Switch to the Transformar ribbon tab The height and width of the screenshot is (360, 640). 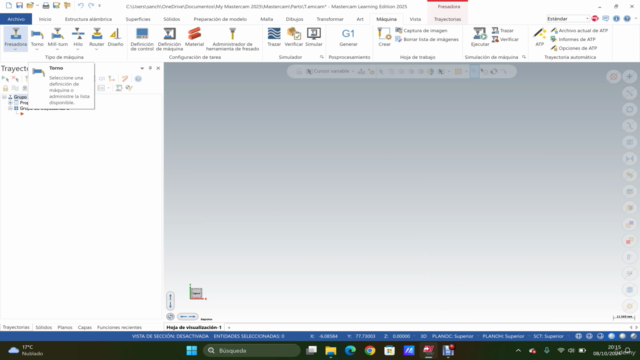(330, 19)
